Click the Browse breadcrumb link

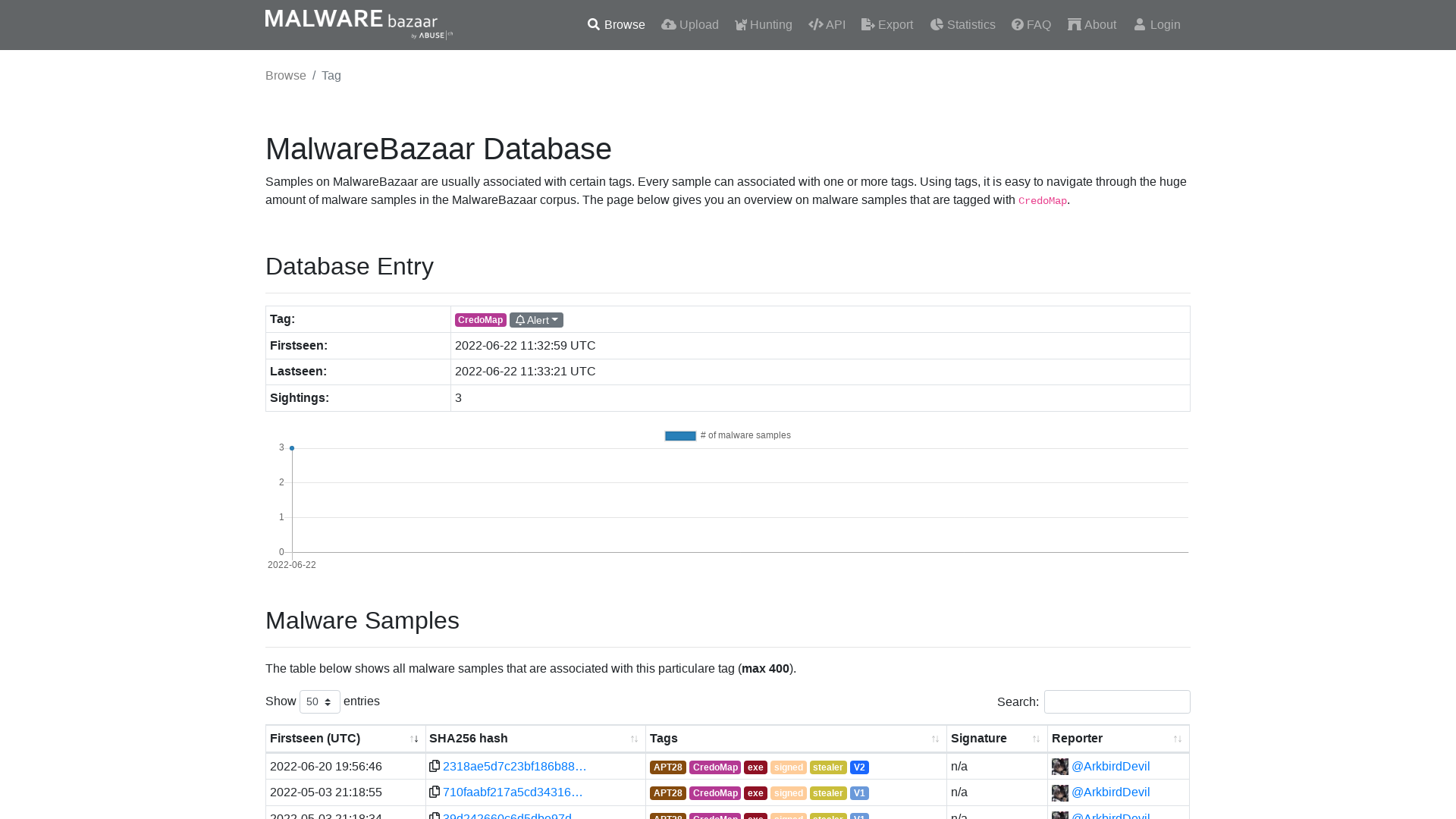(285, 75)
